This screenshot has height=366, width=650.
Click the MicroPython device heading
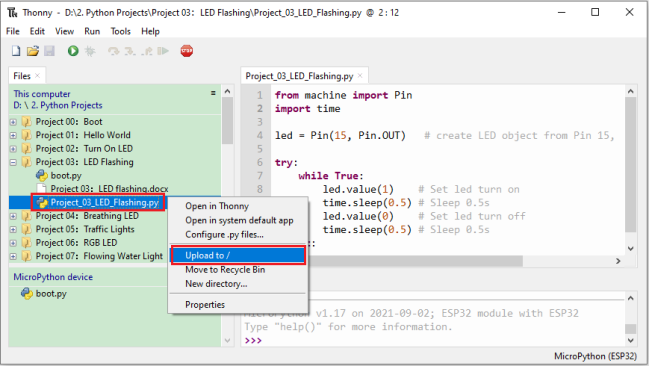[x=53, y=277]
